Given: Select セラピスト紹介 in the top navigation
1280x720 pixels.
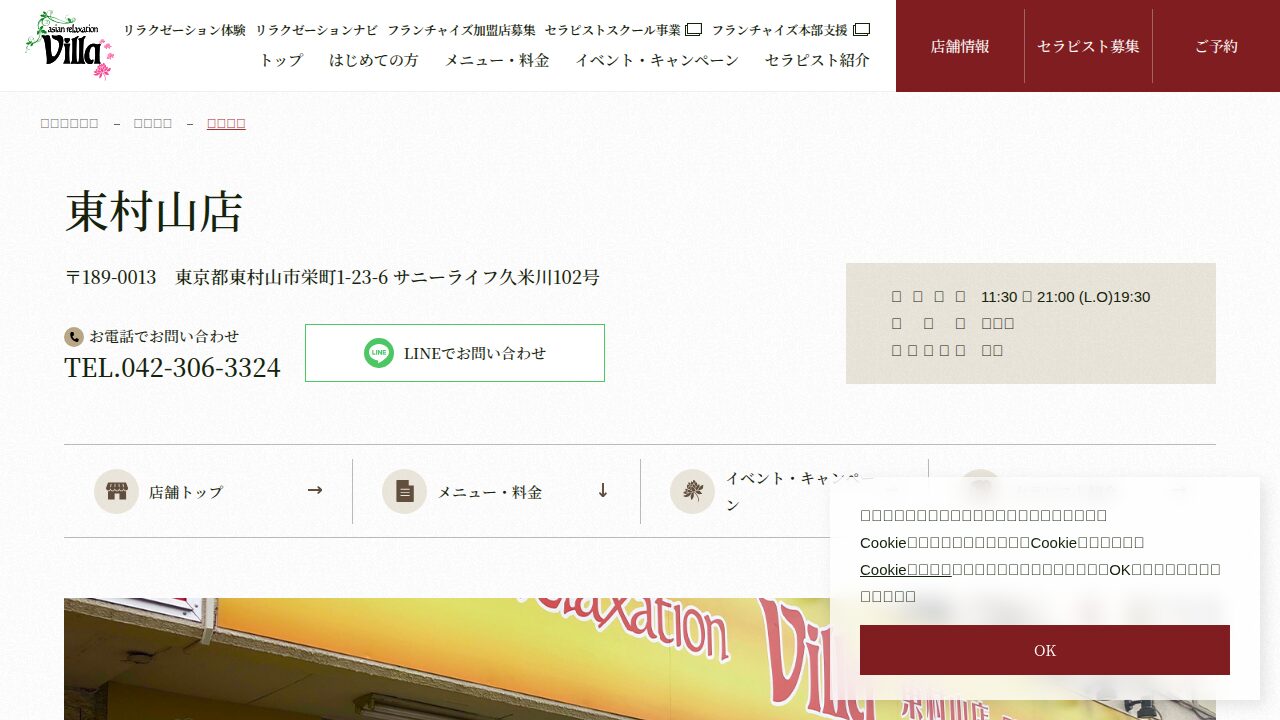Looking at the screenshot, I should click(x=817, y=60).
